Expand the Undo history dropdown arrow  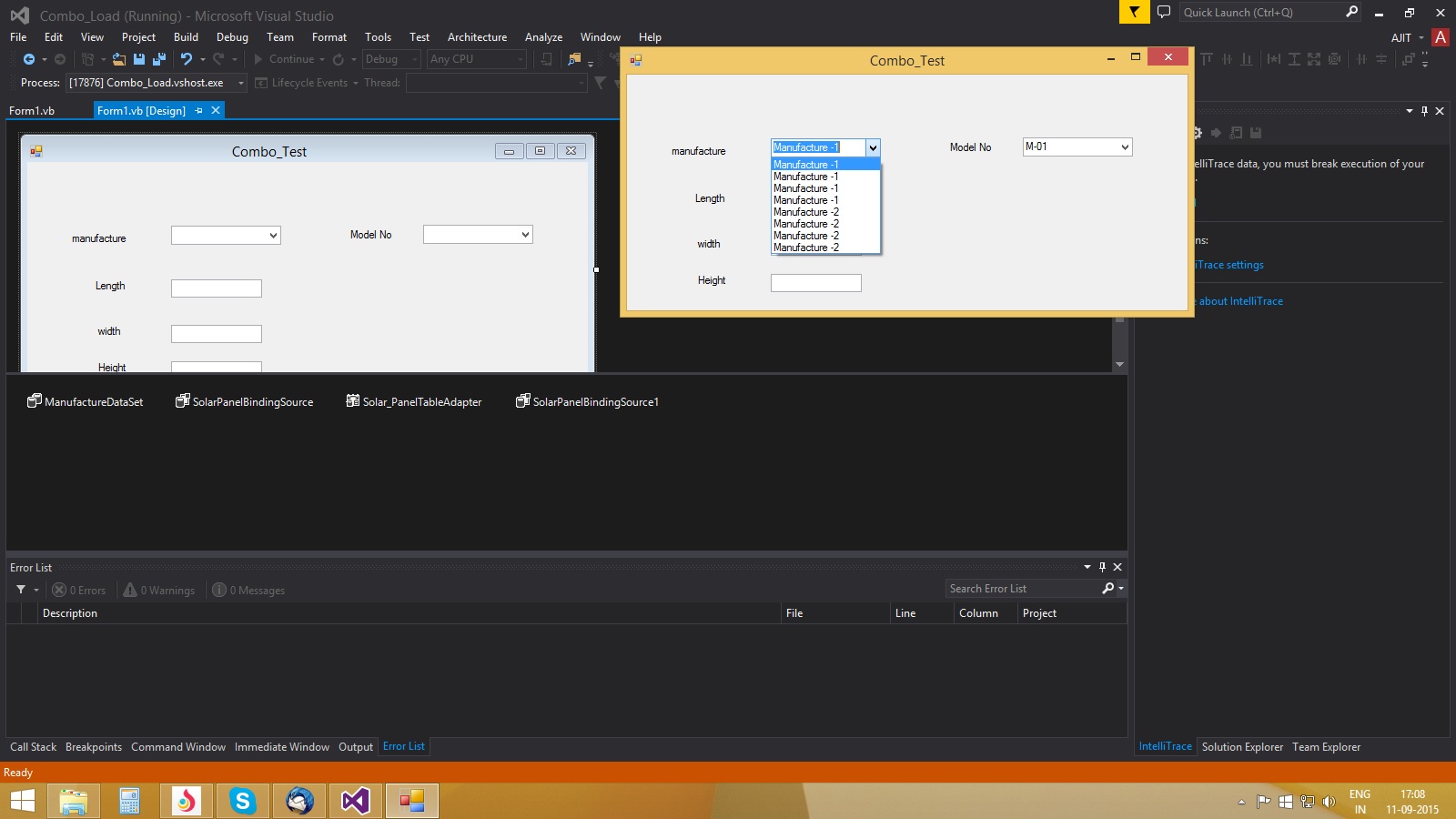tap(202, 59)
